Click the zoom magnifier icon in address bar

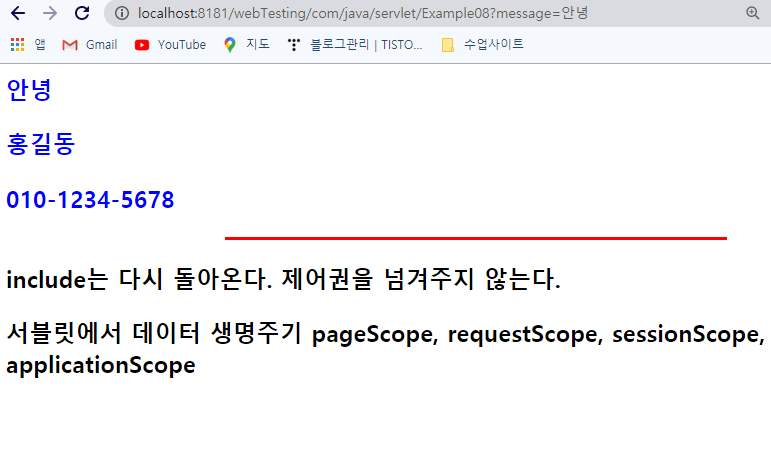click(752, 13)
